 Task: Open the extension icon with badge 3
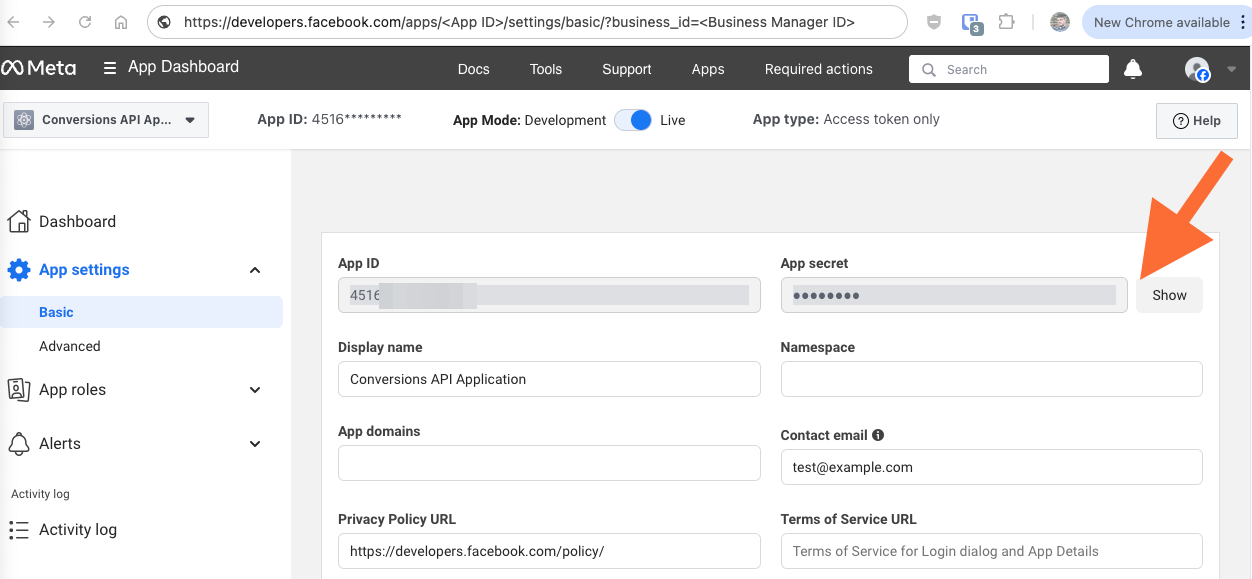point(970,23)
